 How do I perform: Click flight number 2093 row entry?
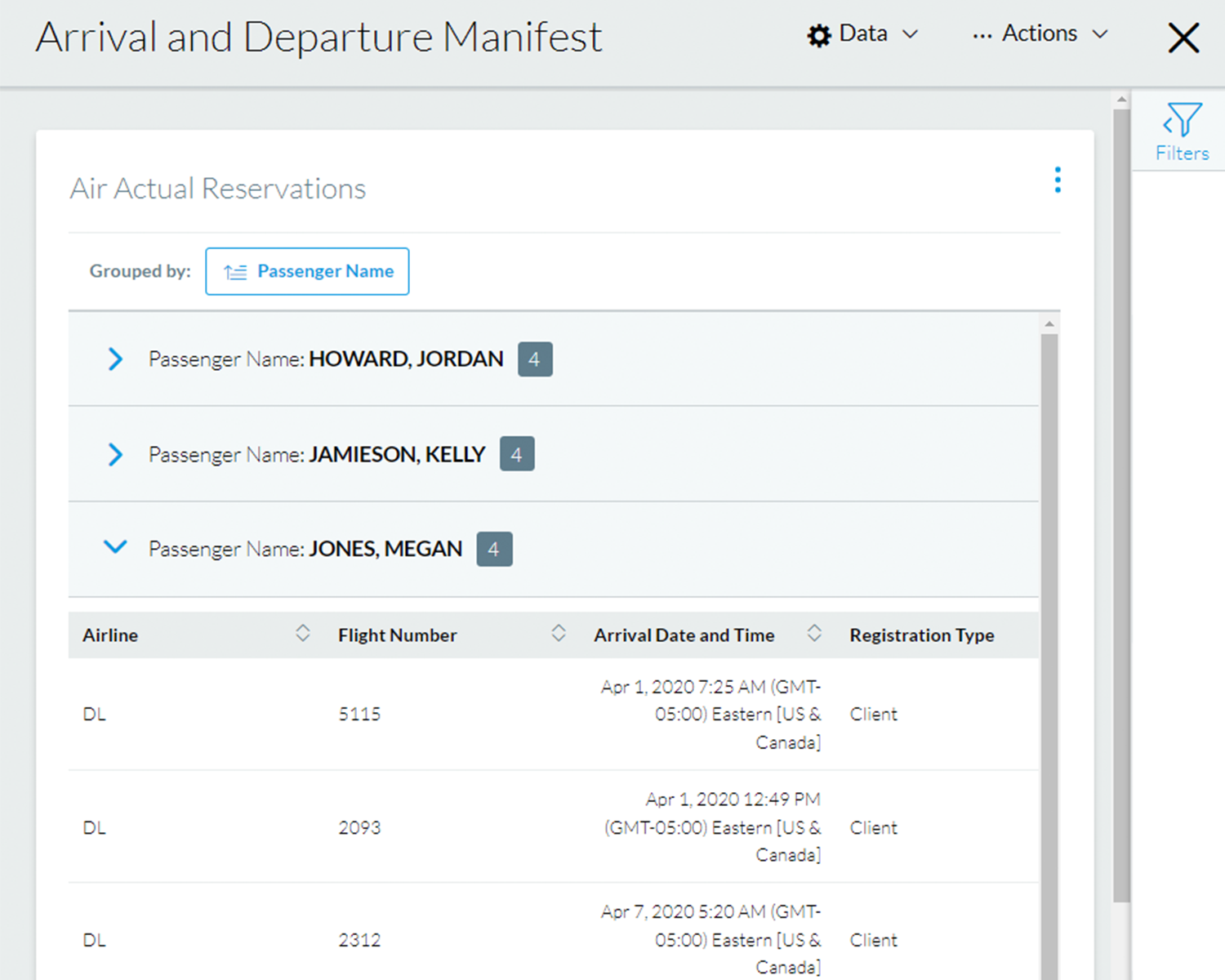point(359,827)
